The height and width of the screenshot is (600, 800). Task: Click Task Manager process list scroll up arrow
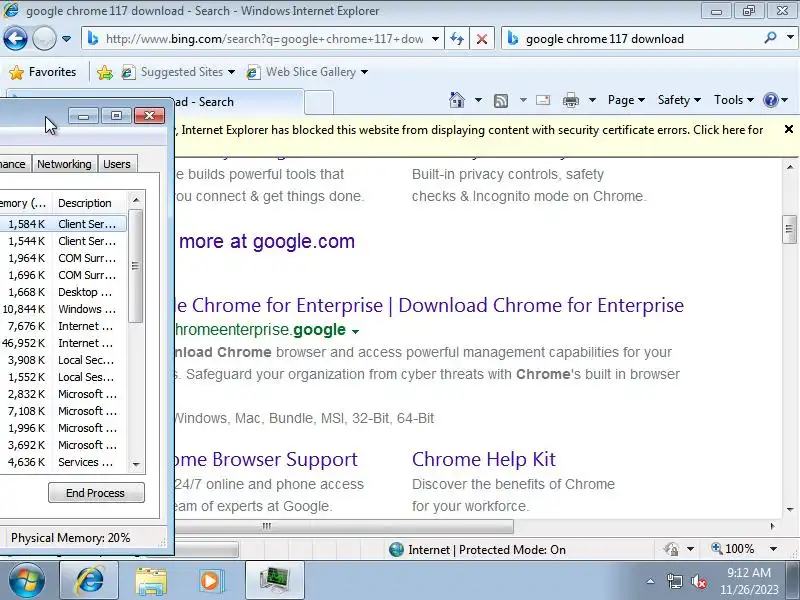pyautogui.click(x=136, y=200)
